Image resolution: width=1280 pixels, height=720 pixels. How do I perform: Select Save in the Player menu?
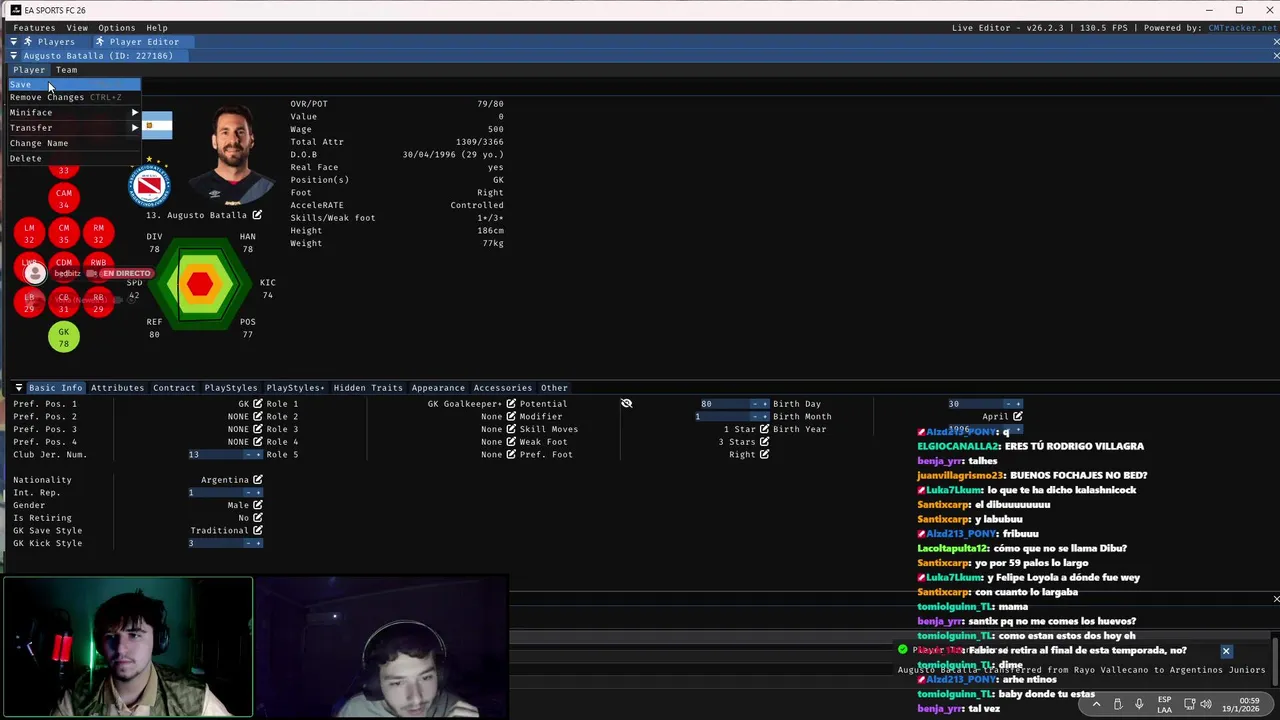(74, 84)
